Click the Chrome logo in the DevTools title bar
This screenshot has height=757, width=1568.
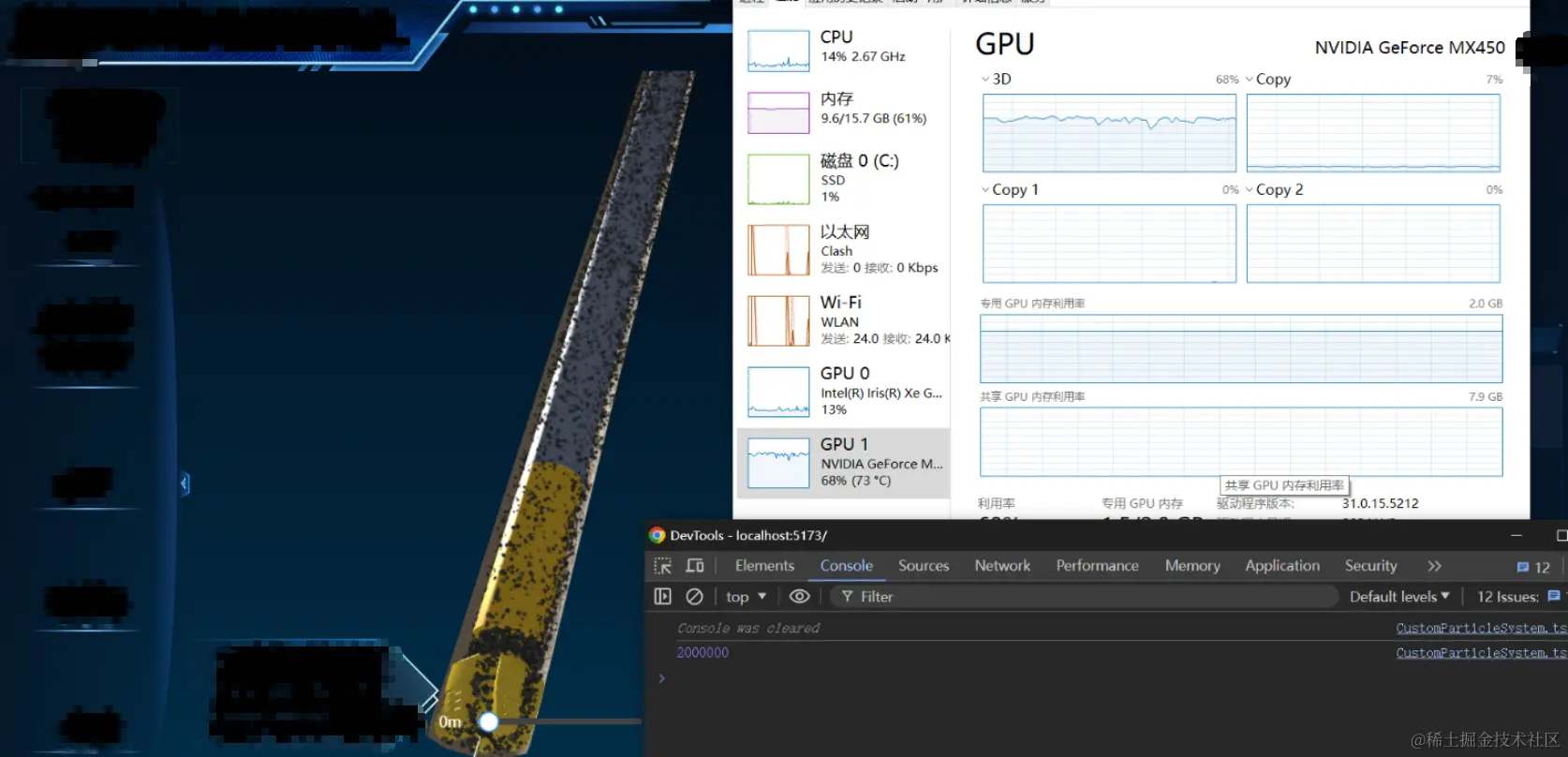(x=657, y=535)
